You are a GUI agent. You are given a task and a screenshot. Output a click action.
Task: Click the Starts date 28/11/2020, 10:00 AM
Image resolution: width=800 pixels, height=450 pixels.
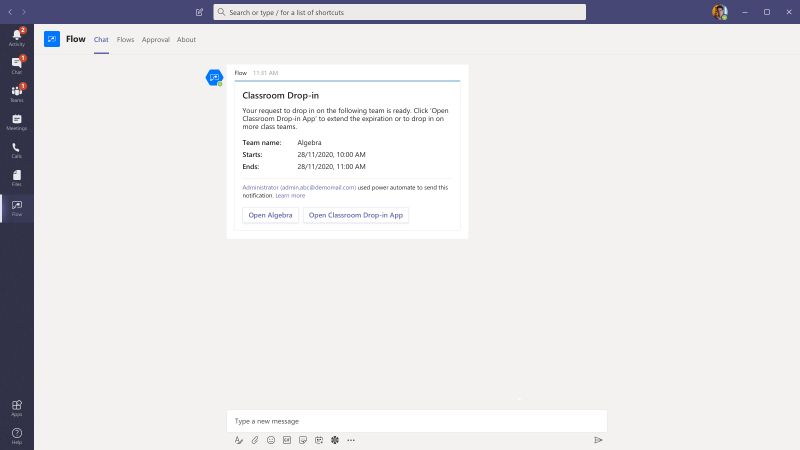click(331, 154)
